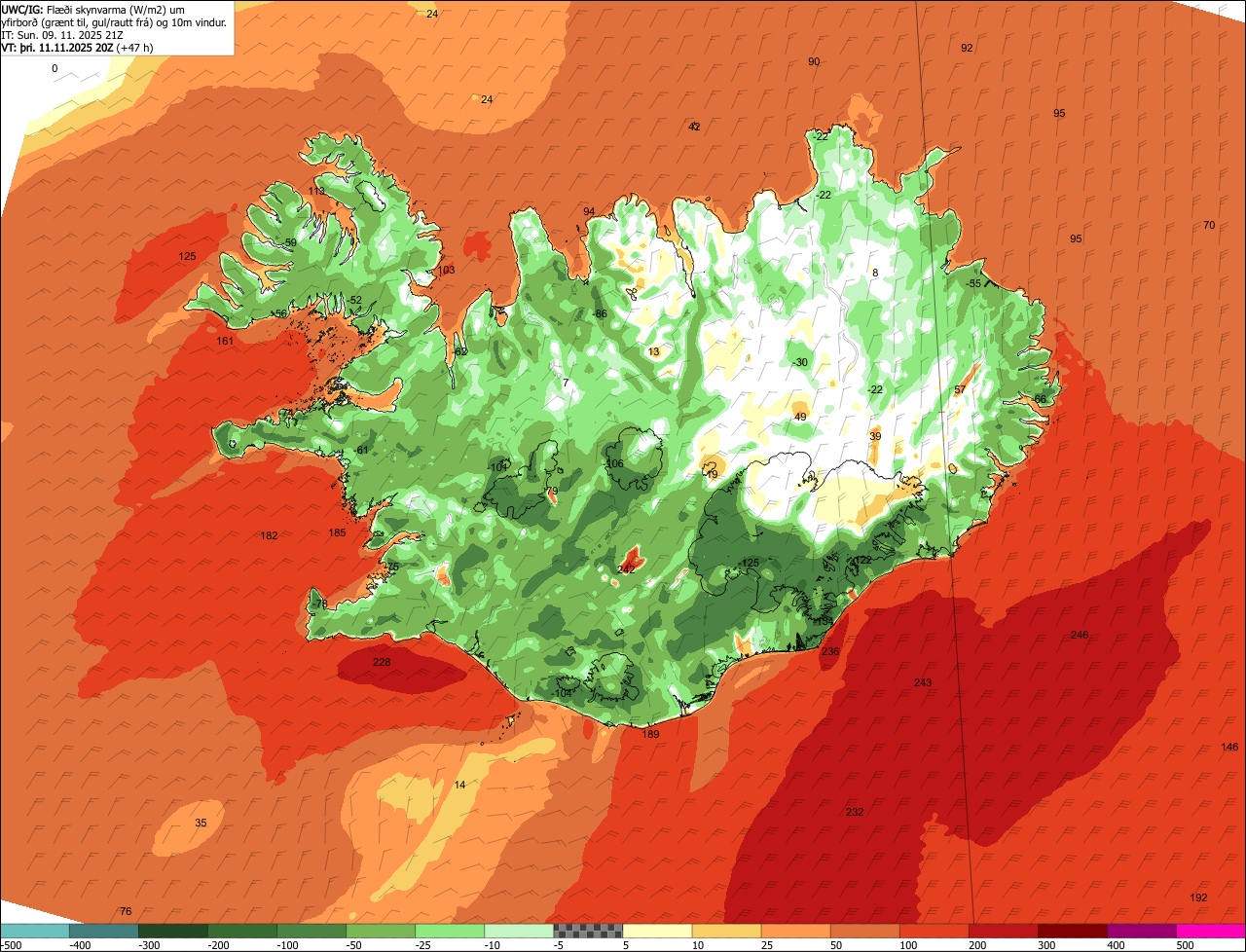Click the flux value "57" in eastern Iceland
This screenshot has width=1246, height=952.
960,389
